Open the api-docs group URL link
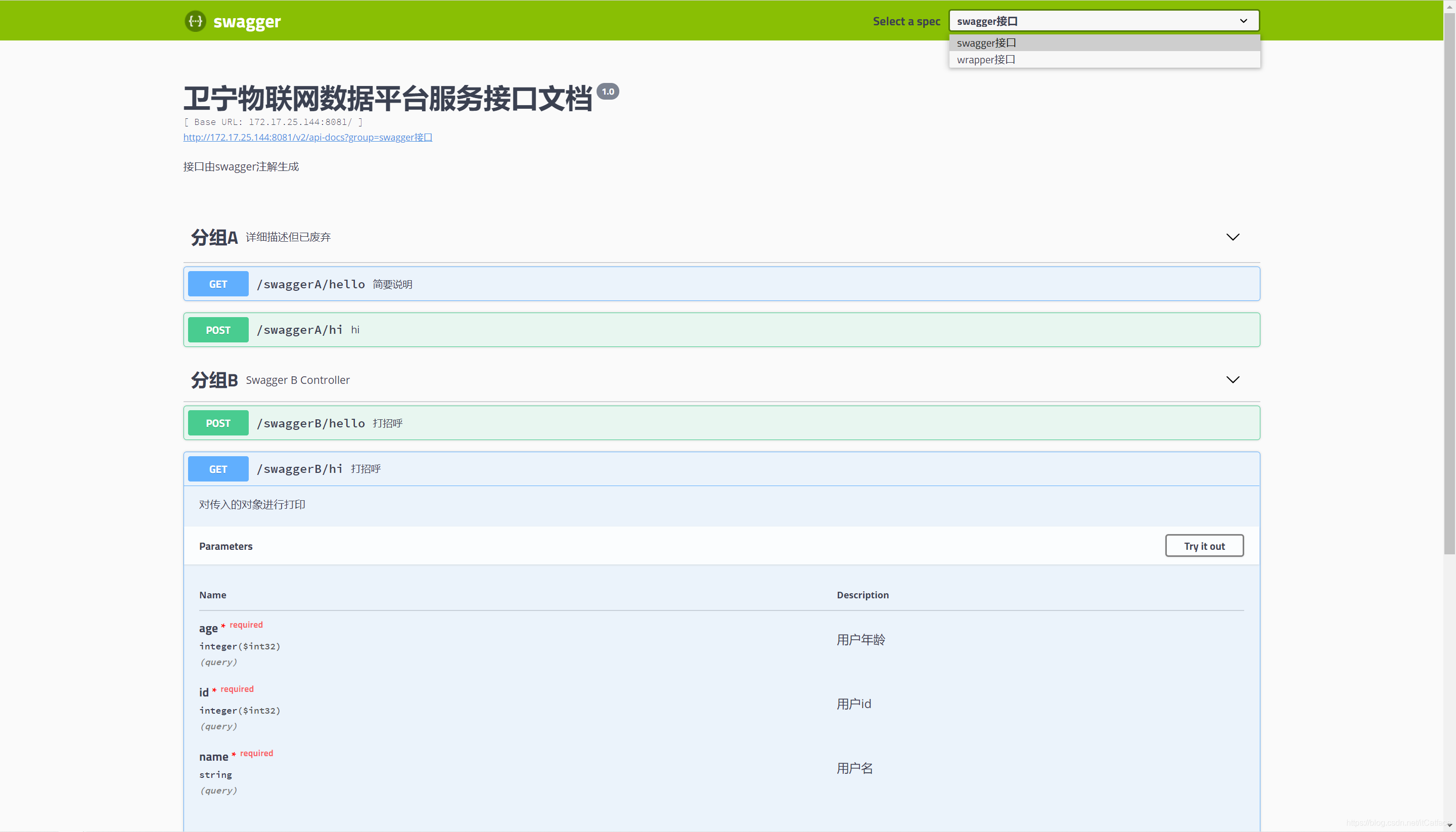This screenshot has height=832, width=1456. pyautogui.click(x=307, y=137)
